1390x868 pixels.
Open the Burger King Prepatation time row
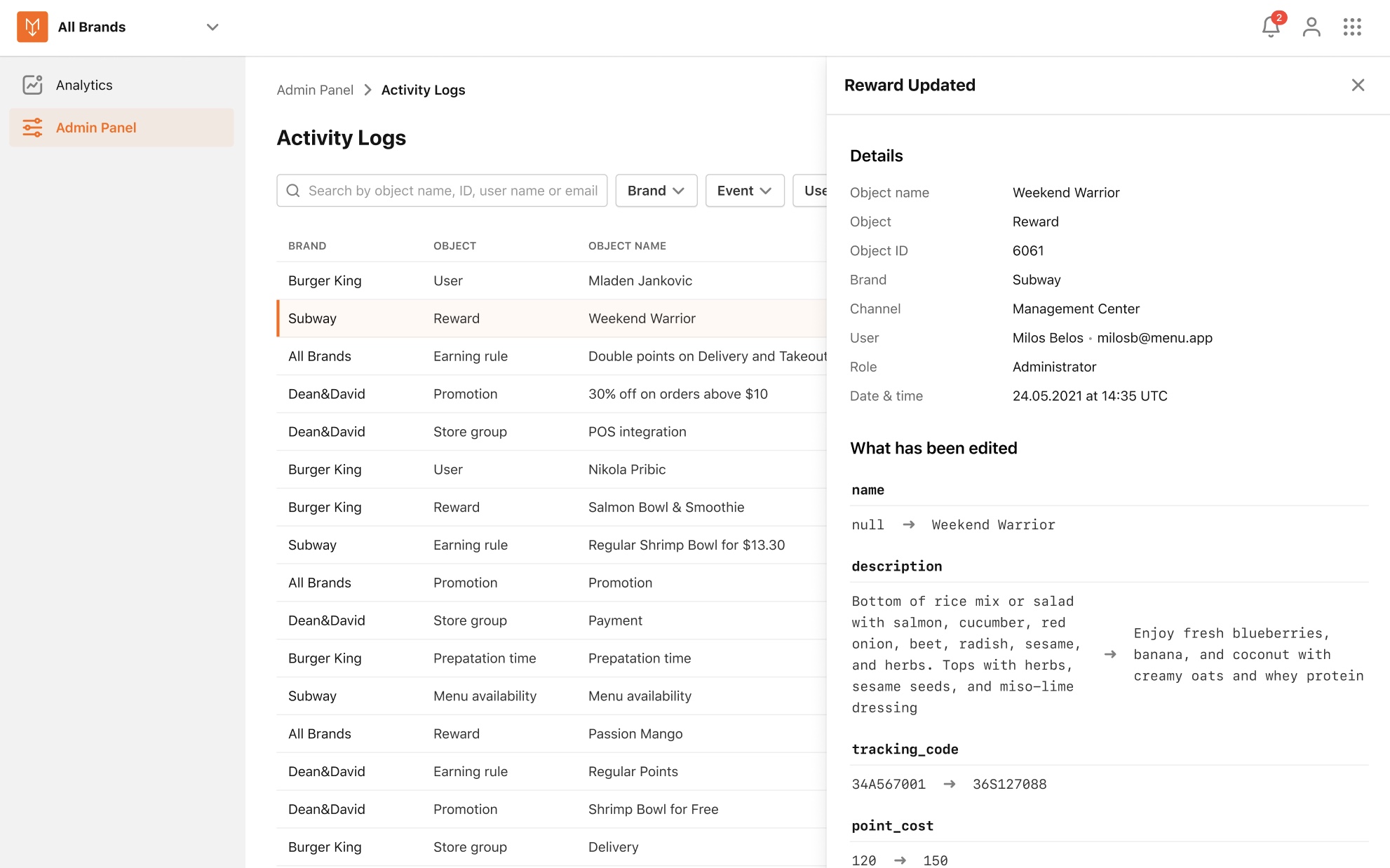pos(551,658)
